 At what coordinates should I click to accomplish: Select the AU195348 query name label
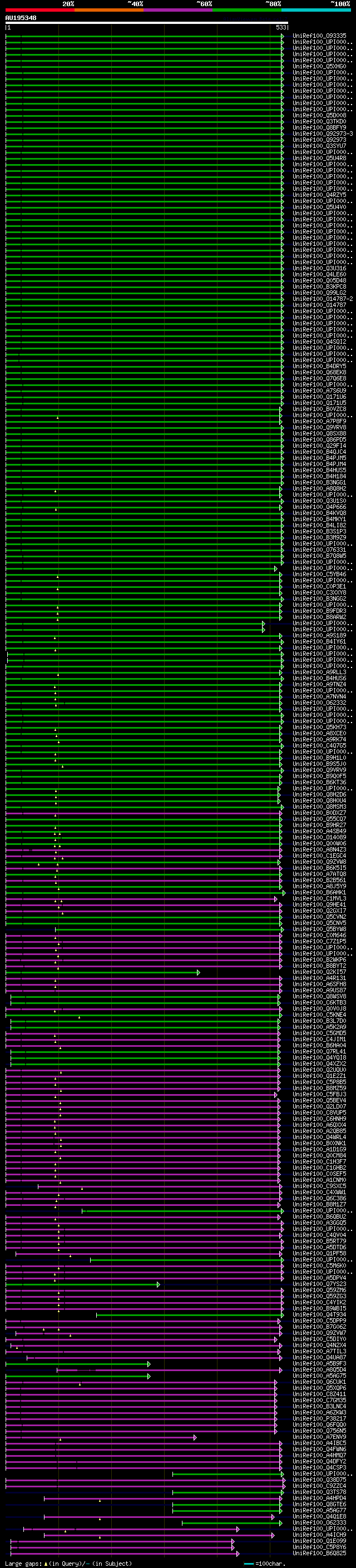21,18
